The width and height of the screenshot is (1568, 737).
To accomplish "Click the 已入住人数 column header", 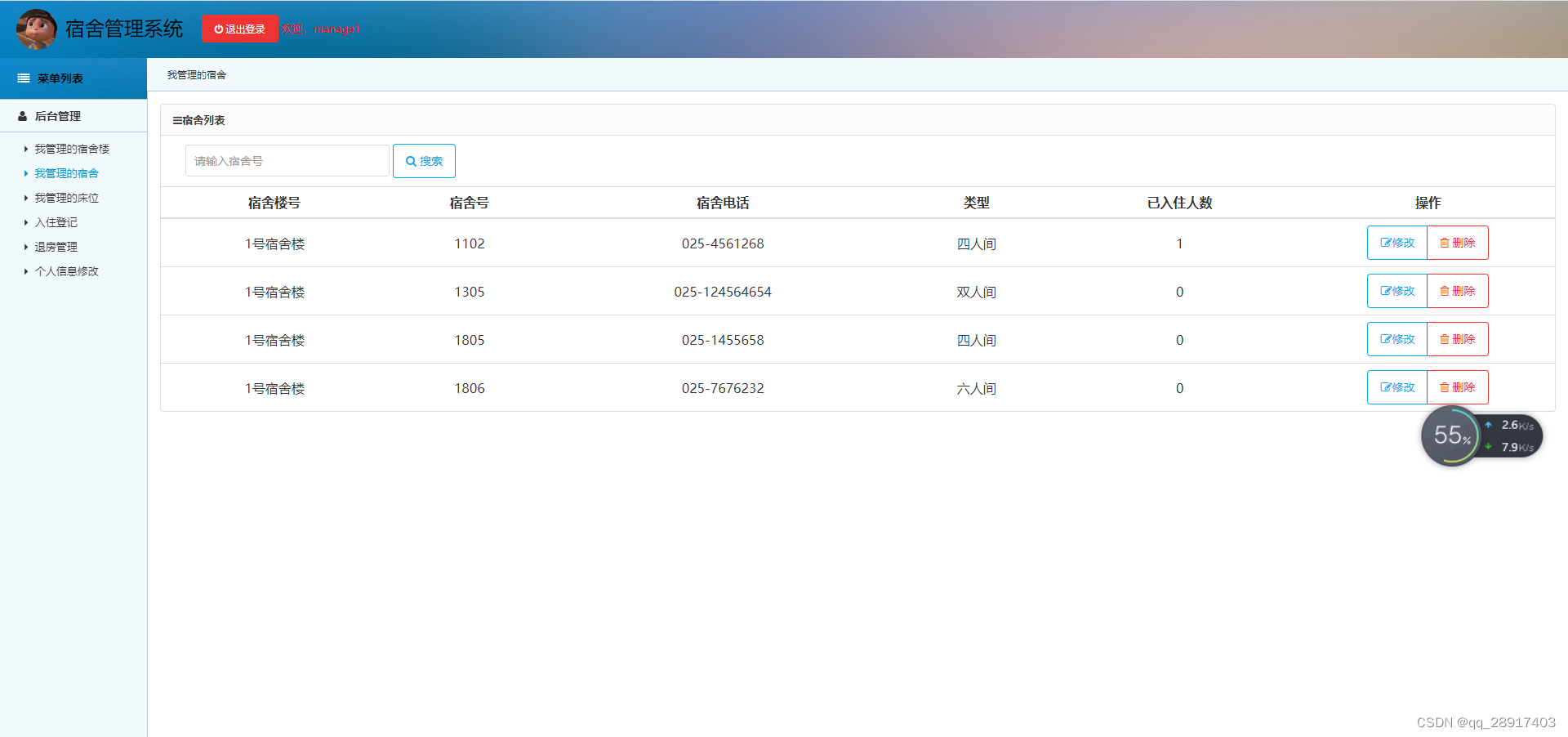I will coord(1180,203).
